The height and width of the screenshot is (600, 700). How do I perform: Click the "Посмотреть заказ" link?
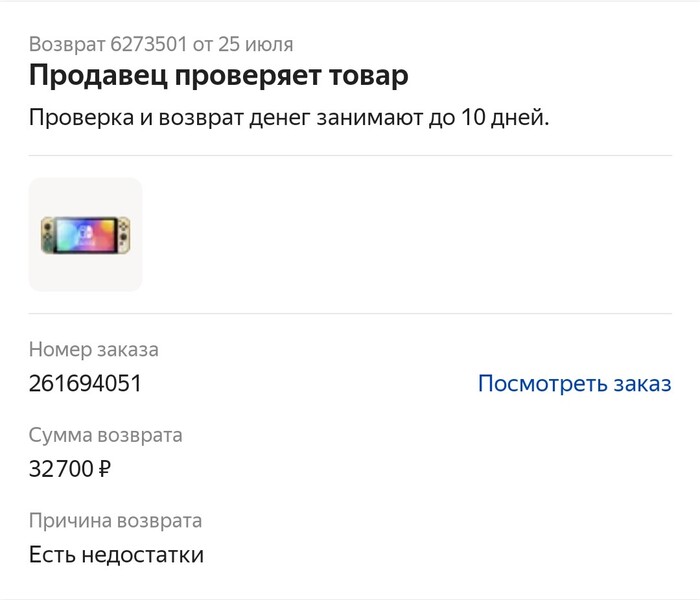click(x=574, y=384)
